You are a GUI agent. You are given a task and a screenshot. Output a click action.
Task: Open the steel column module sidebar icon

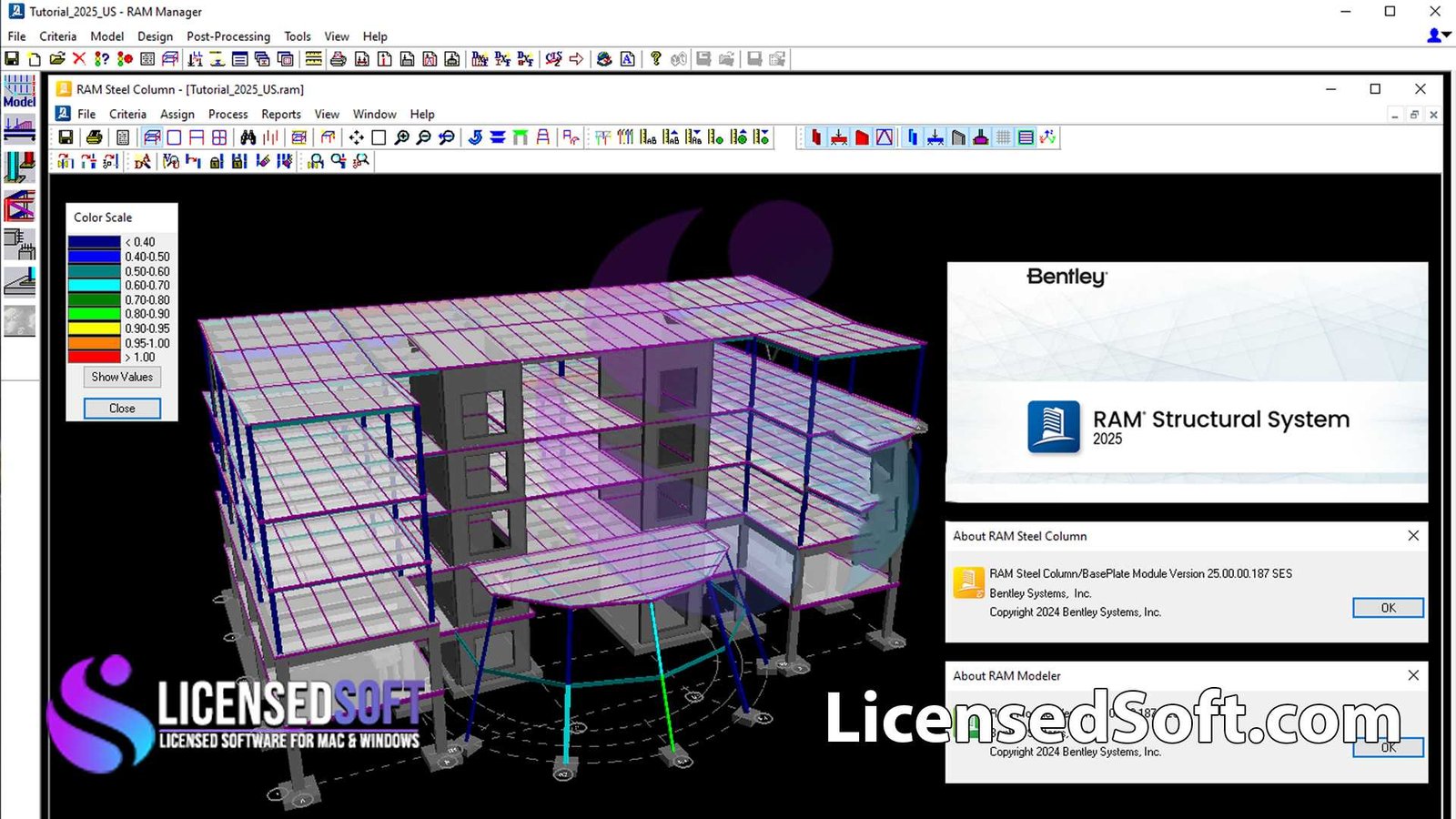point(20,167)
